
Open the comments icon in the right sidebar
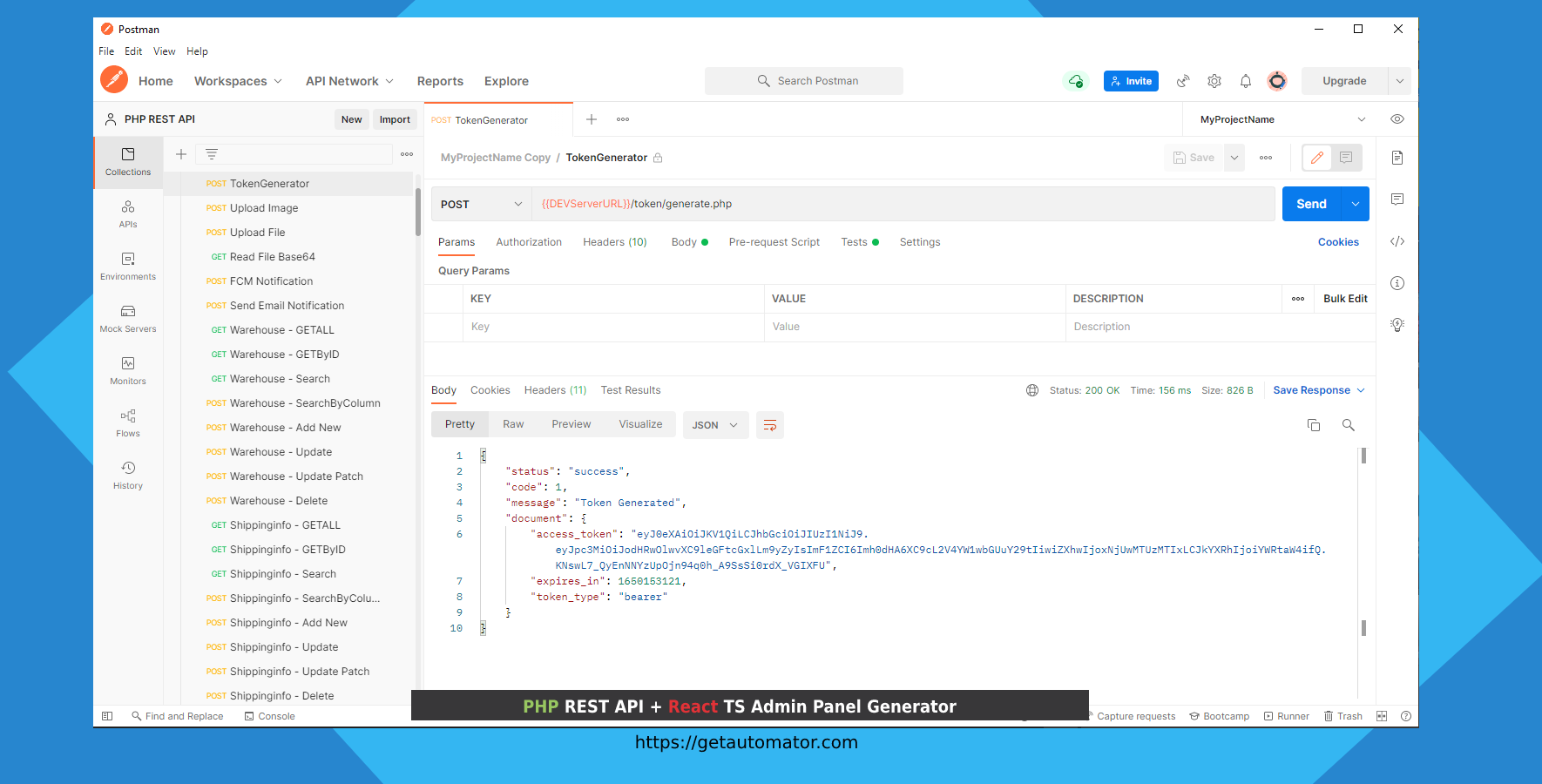click(x=1397, y=199)
